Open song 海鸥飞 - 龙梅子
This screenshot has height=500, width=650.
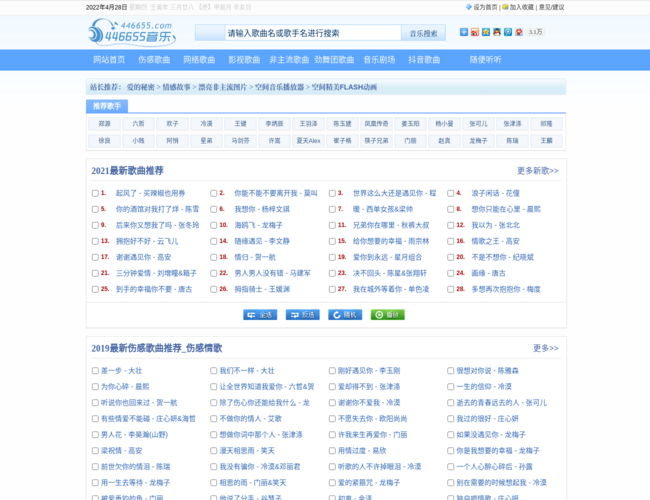point(259,225)
